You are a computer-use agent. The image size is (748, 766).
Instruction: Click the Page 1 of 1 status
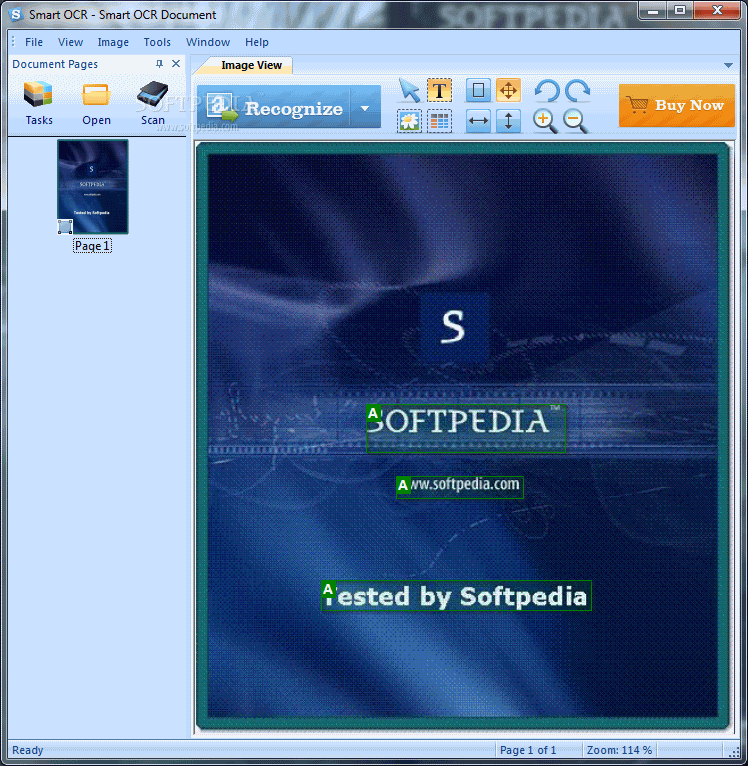528,750
